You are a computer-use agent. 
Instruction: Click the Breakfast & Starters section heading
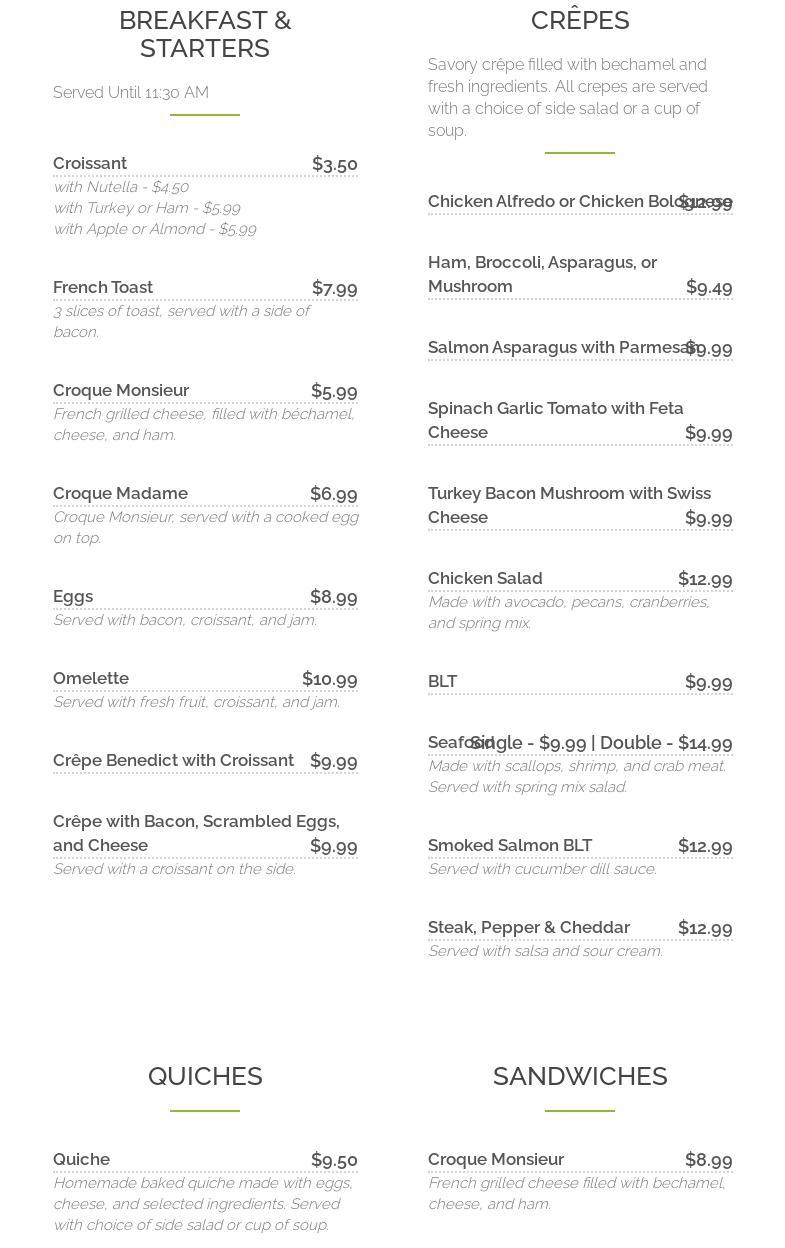pyautogui.click(x=205, y=34)
